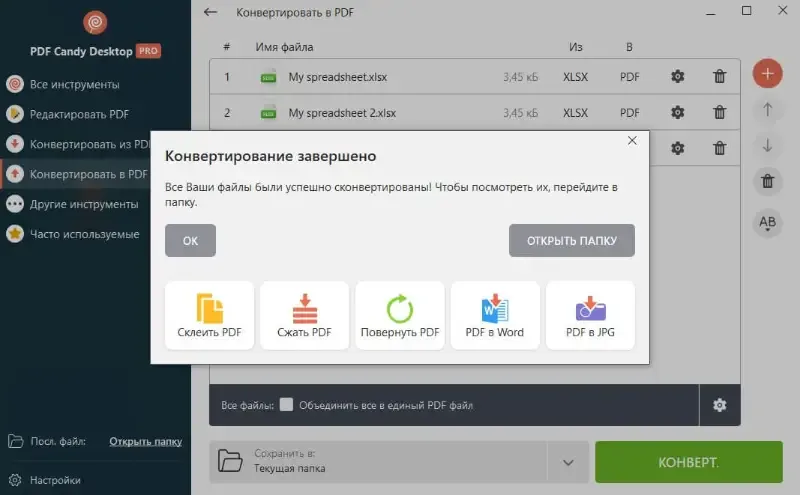Open the PDF в JPG converter tile

(x=590, y=315)
